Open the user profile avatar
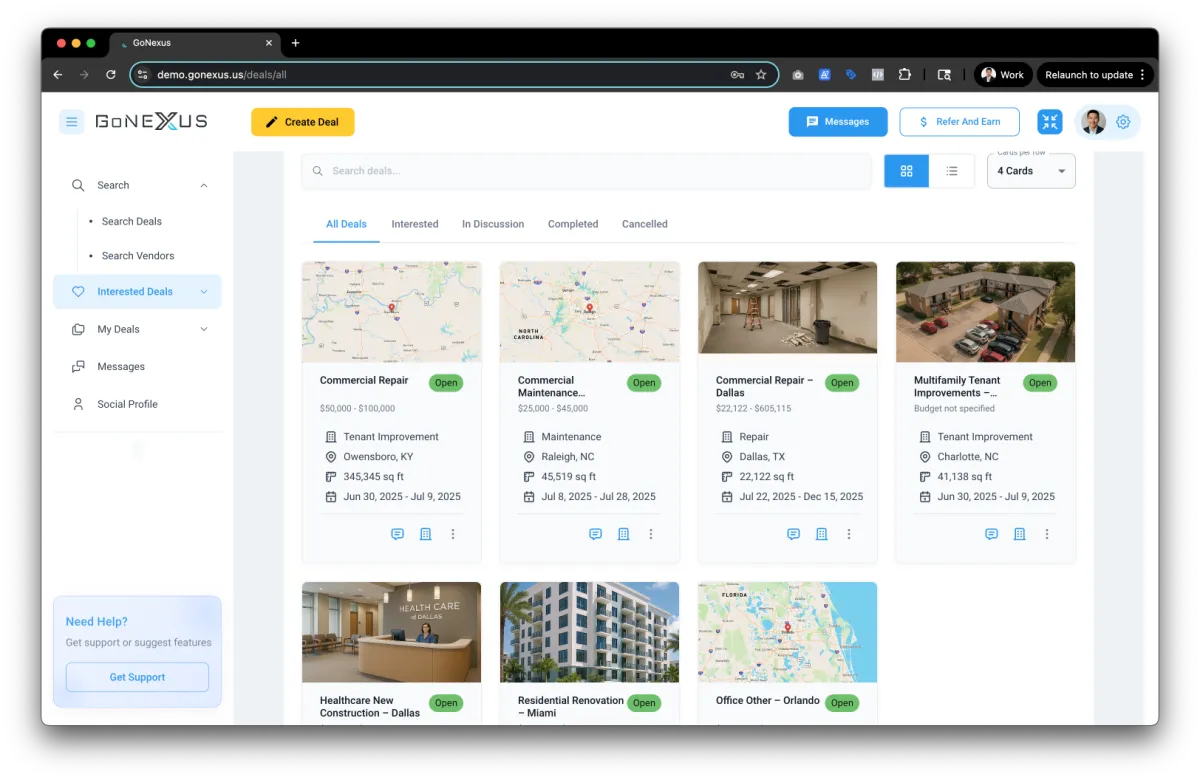The image size is (1200, 780). [x=1093, y=122]
